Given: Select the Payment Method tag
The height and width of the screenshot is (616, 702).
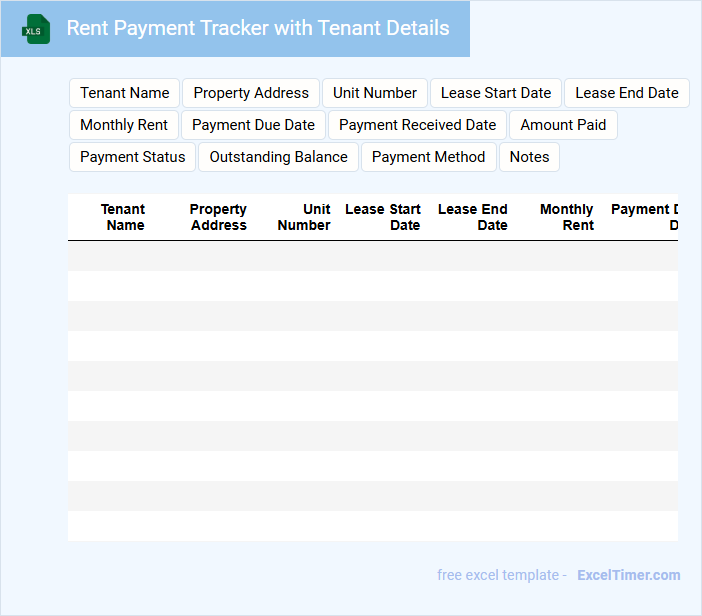Looking at the screenshot, I should coord(428,157).
